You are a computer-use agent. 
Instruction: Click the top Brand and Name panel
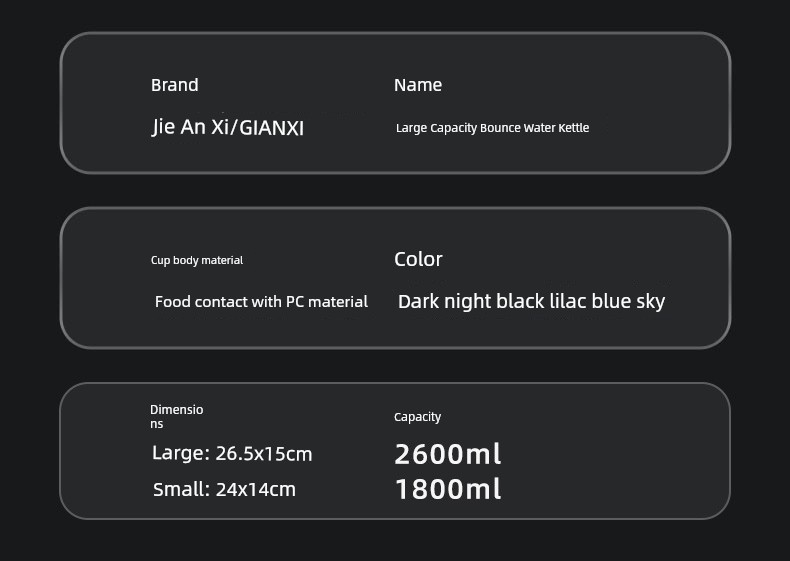(395, 103)
